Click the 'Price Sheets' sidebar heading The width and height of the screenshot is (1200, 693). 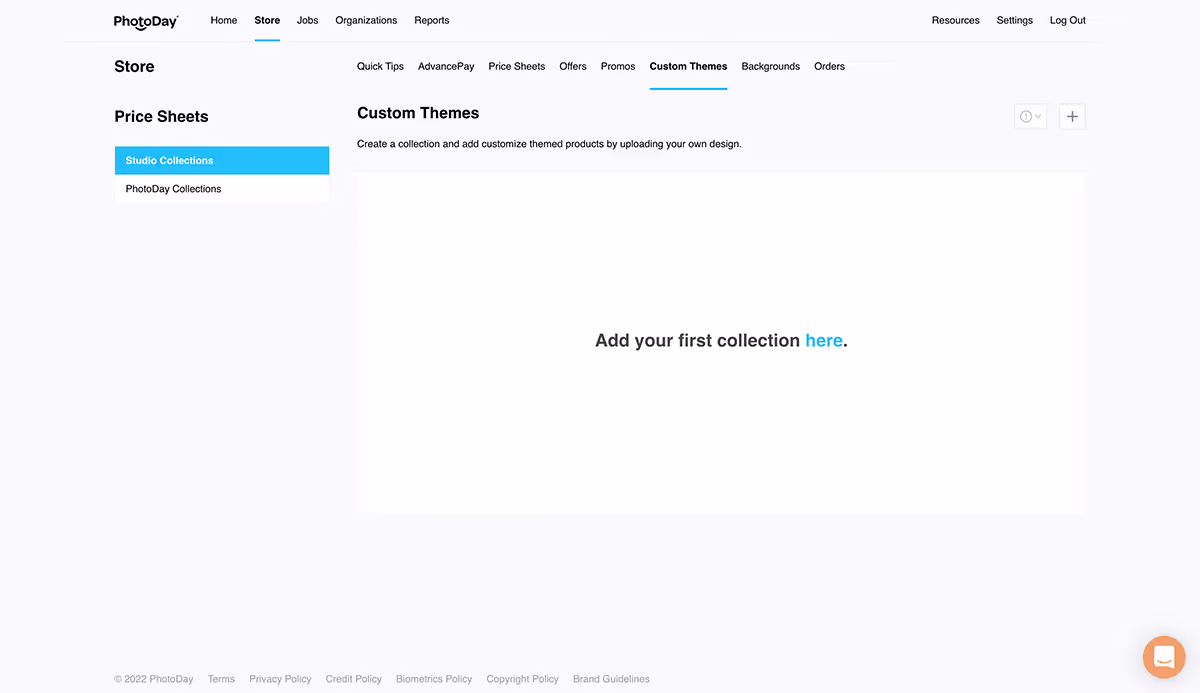click(x=162, y=117)
